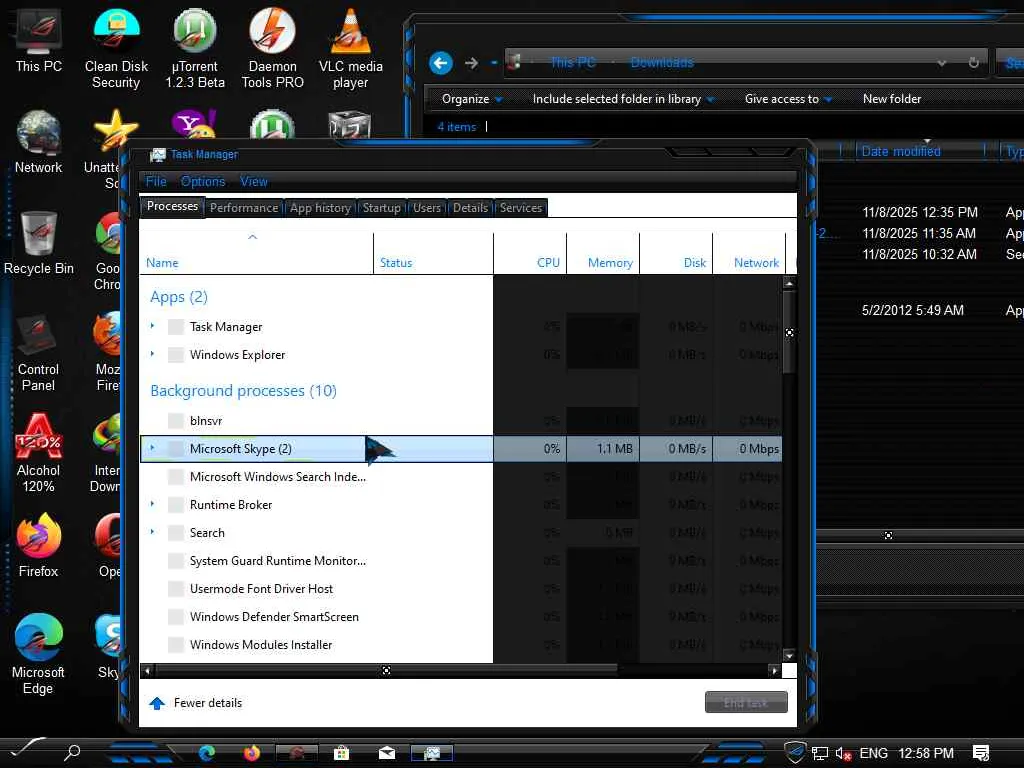Click the Explorer forward arrow button

(x=472, y=63)
